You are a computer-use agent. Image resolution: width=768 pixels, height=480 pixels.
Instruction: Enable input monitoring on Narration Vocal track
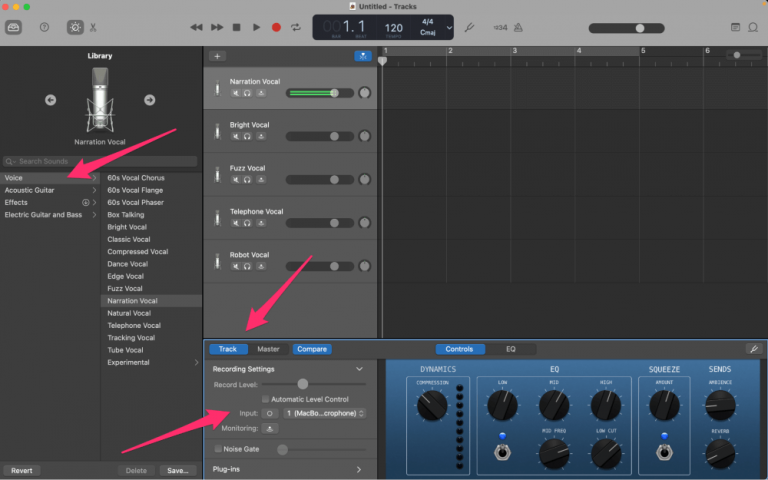click(261, 93)
